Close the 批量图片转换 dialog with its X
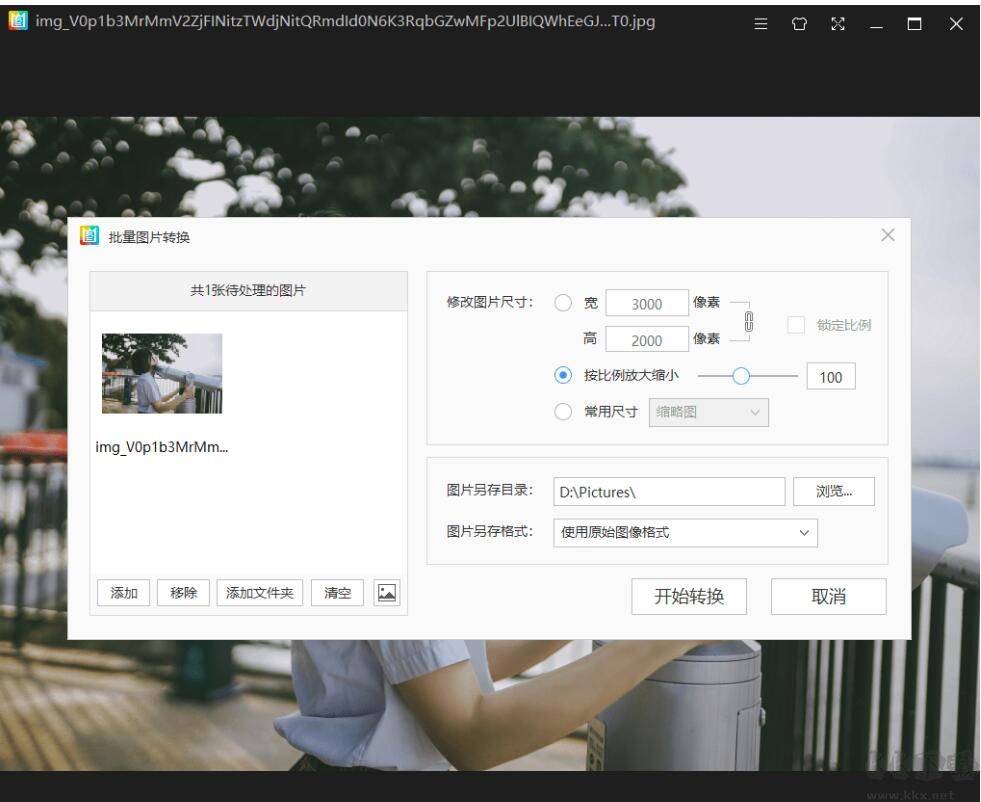981x802 pixels. coord(887,235)
